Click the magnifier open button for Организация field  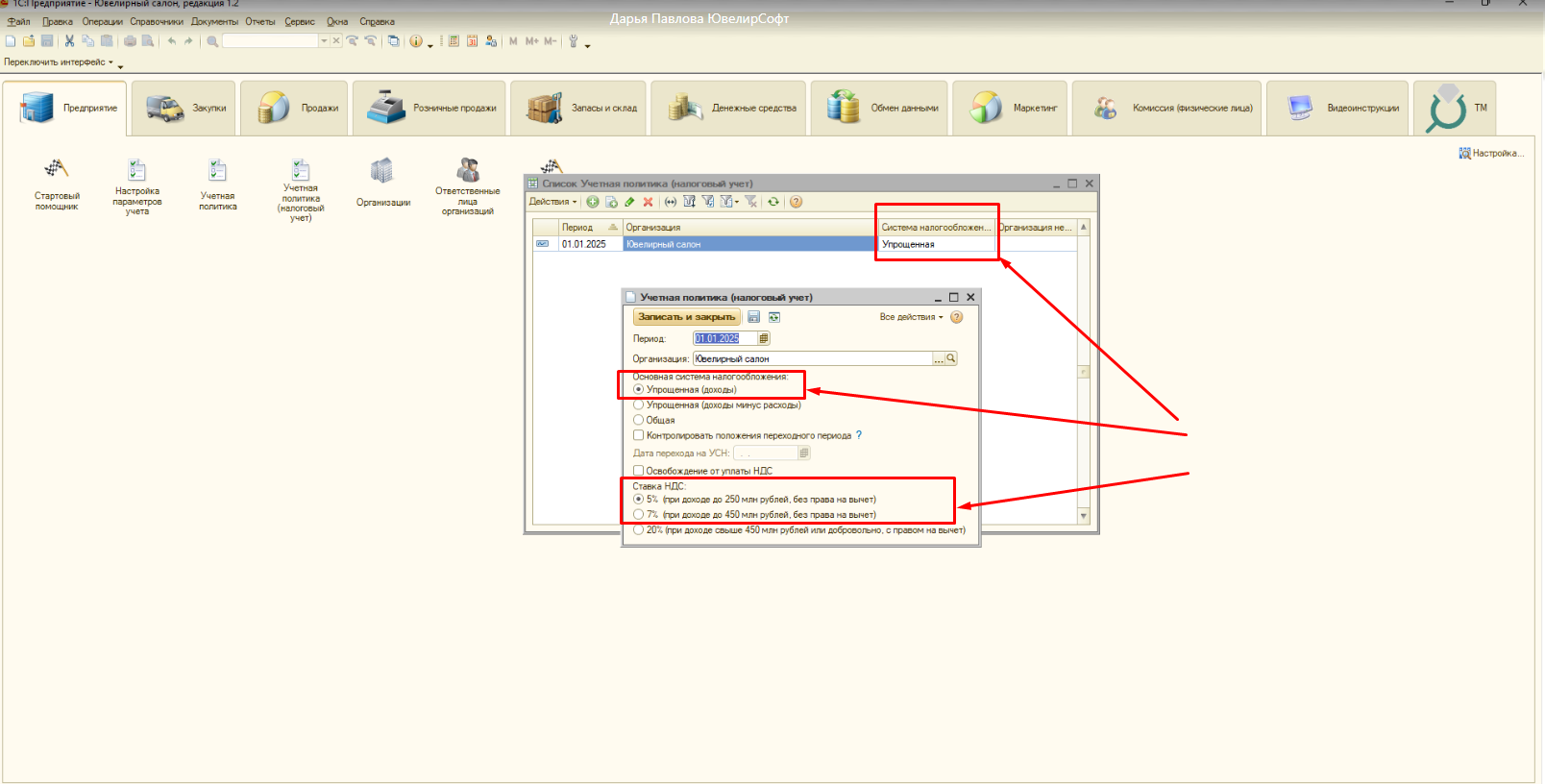[x=951, y=358]
